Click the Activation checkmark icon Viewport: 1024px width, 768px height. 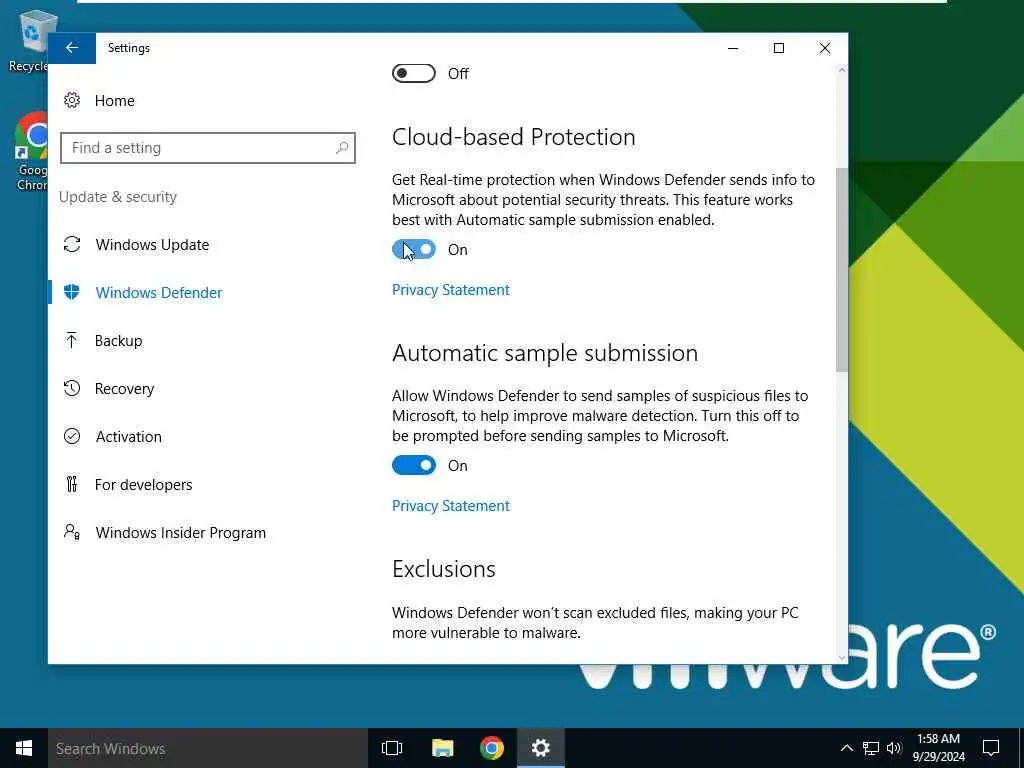coord(72,436)
